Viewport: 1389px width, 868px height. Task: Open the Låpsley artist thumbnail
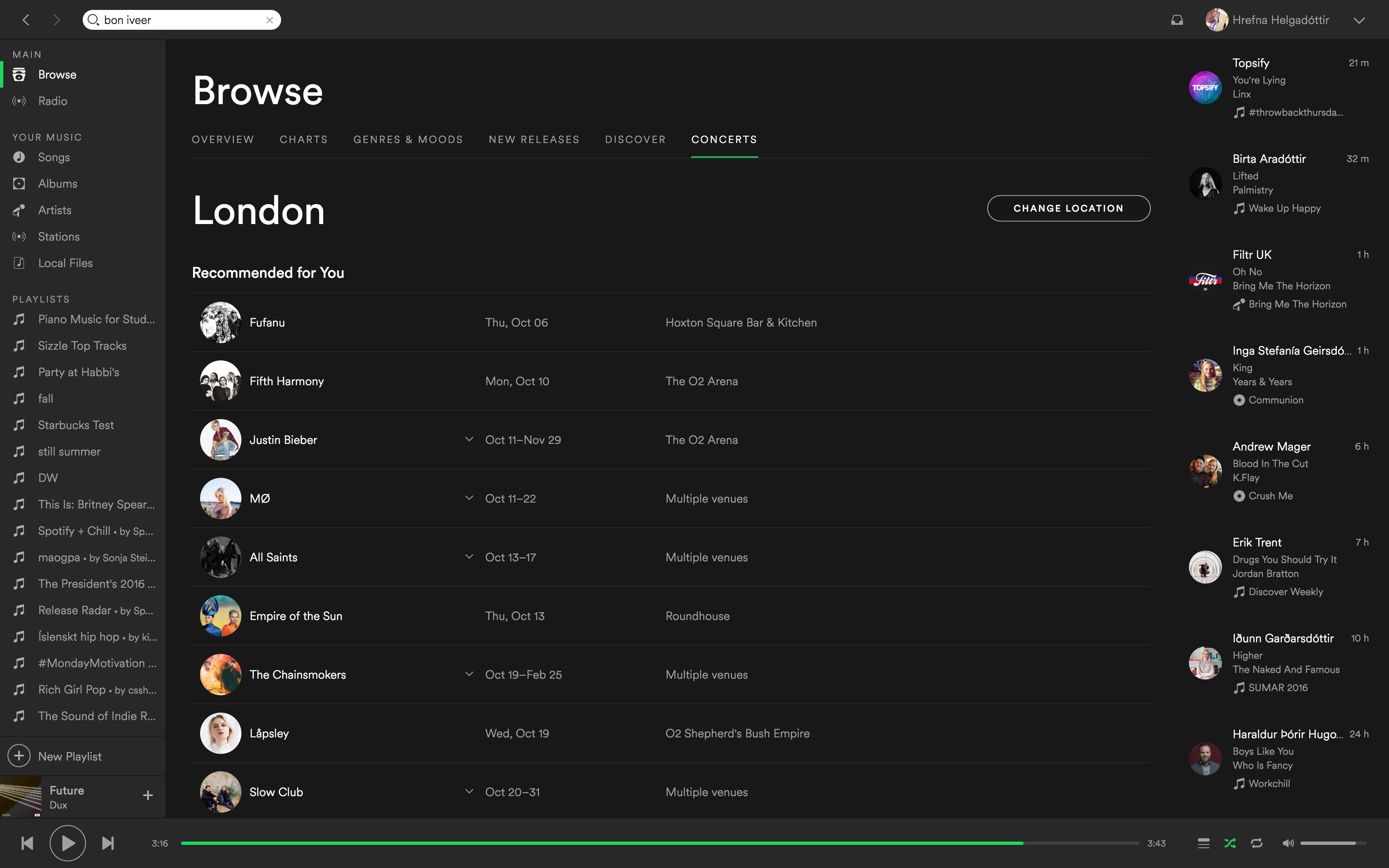pos(220,733)
